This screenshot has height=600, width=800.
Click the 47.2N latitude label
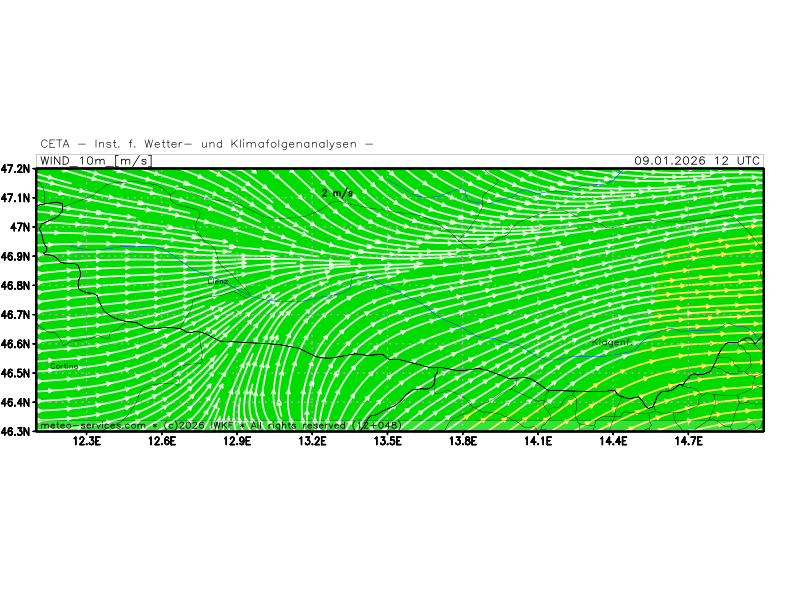[17, 169]
